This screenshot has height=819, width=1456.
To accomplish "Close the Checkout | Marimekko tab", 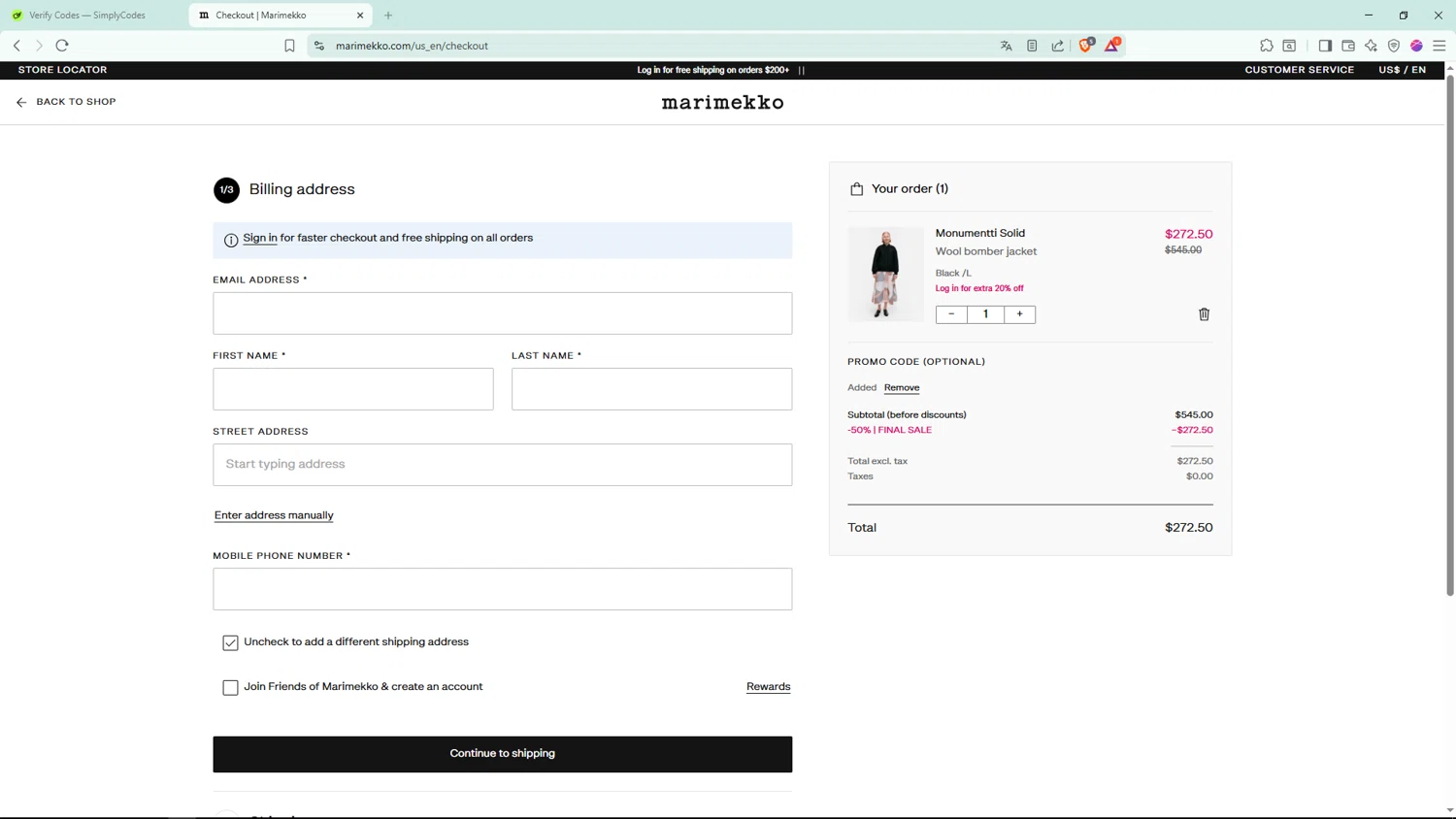I will (x=360, y=16).
